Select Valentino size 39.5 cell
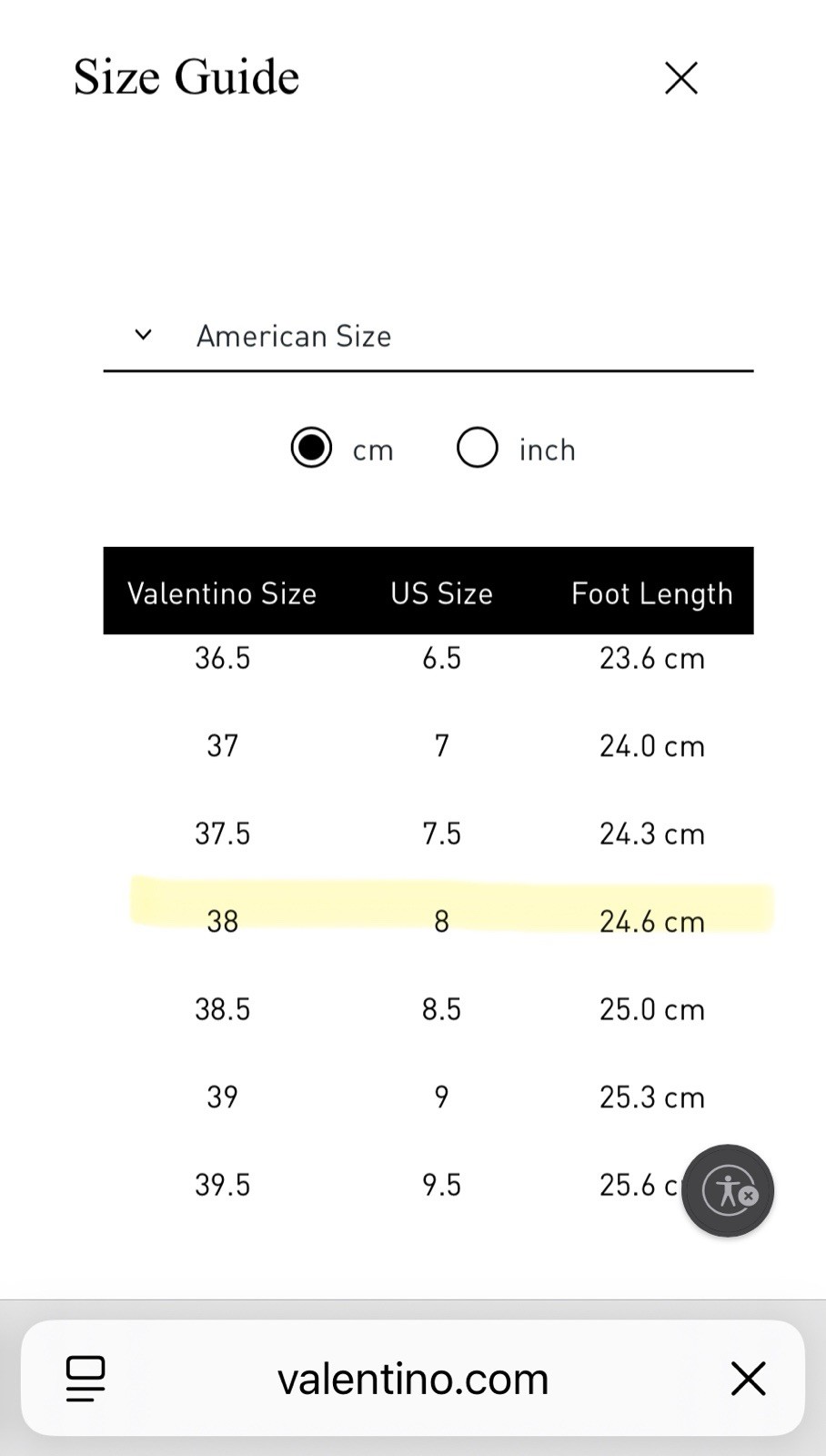The width and height of the screenshot is (826, 1456). pyautogui.click(x=222, y=1185)
